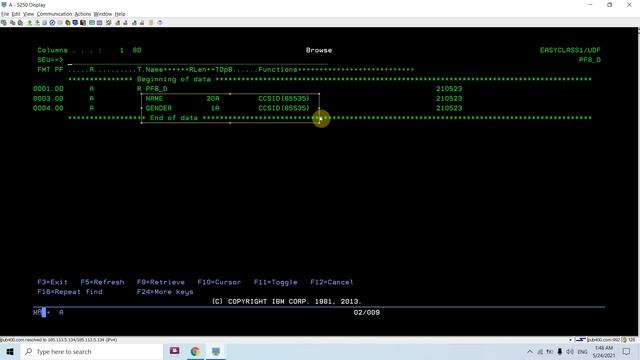Click the EASYCLASS1/UDF library text
This screenshot has width=640, height=360.
tap(570, 50)
